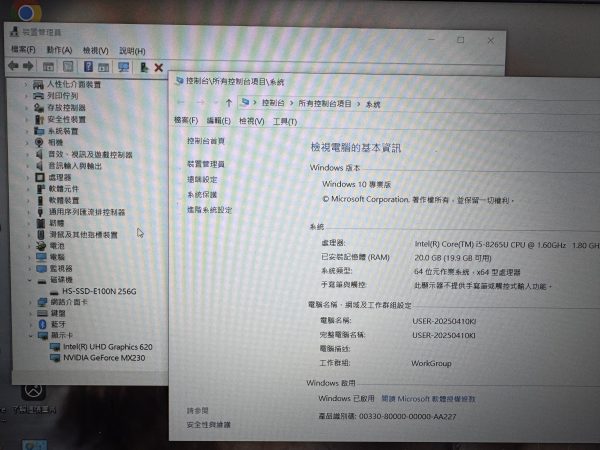Open 檔案(F) menu in the System window

click(186, 120)
